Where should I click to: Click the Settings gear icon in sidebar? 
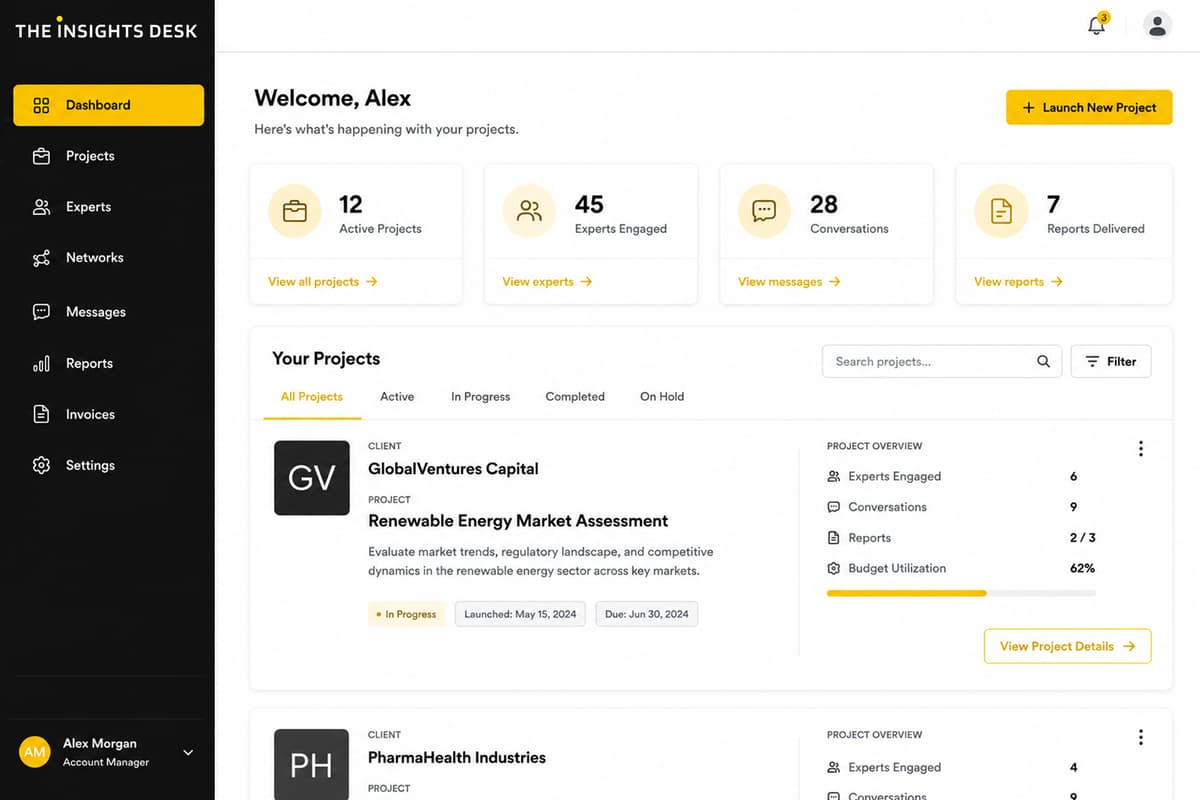(41, 465)
